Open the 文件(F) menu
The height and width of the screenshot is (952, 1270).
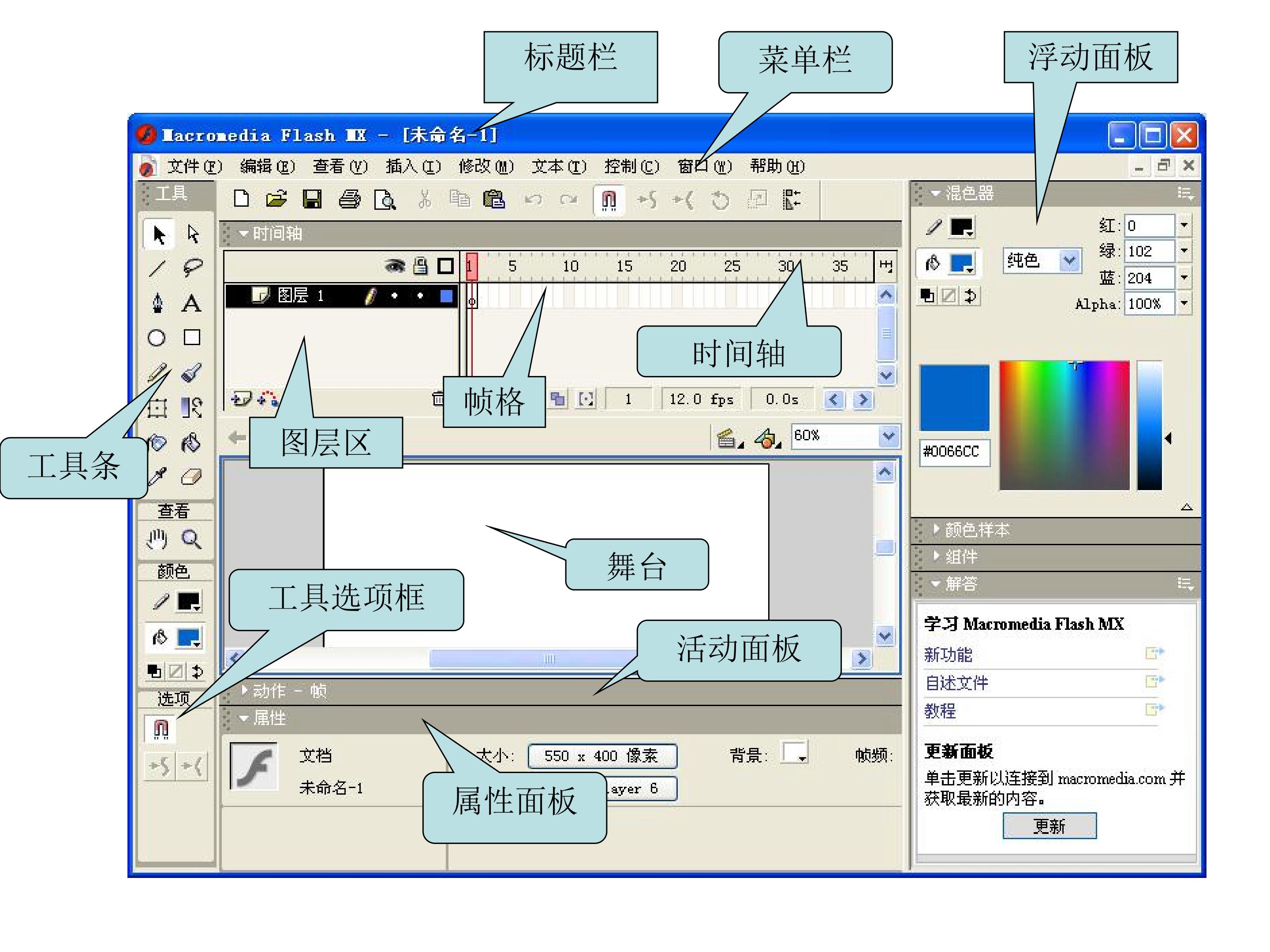click(194, 167)
